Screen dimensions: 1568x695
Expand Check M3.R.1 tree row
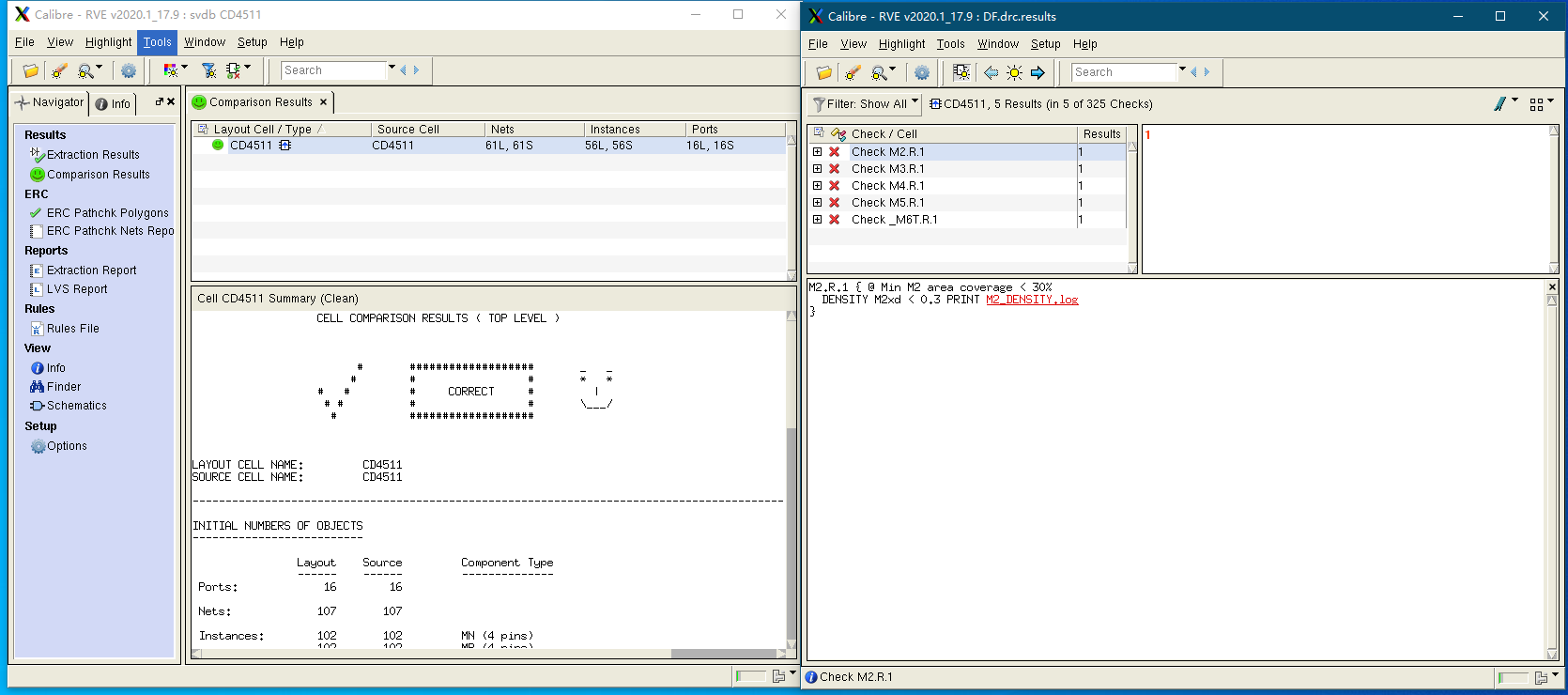click(818, 169)
